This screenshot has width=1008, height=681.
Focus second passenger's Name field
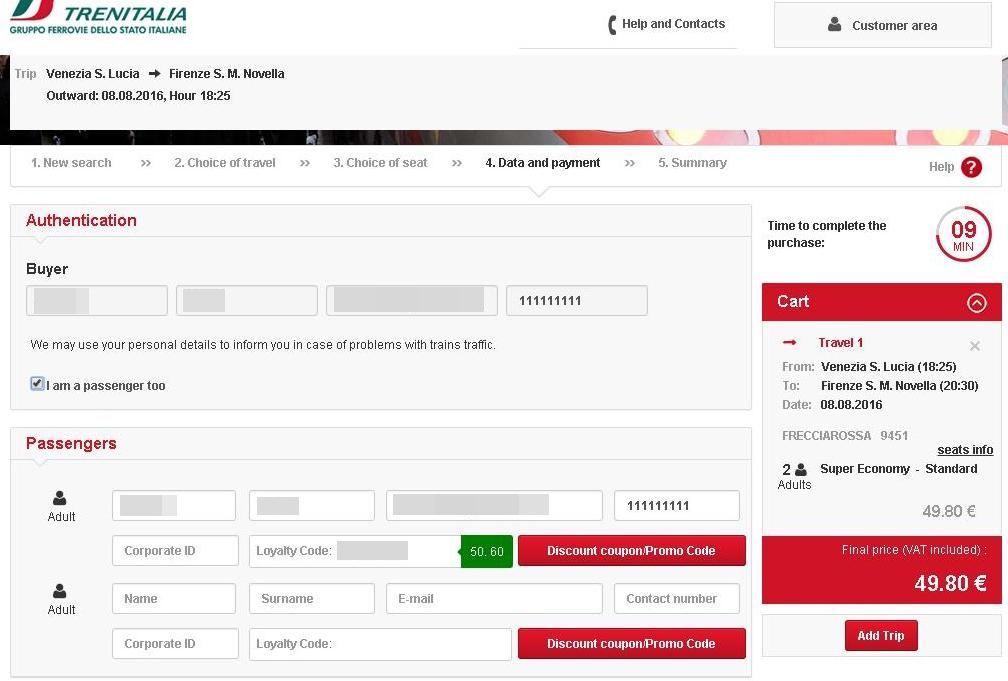click(x=174, y=599)
